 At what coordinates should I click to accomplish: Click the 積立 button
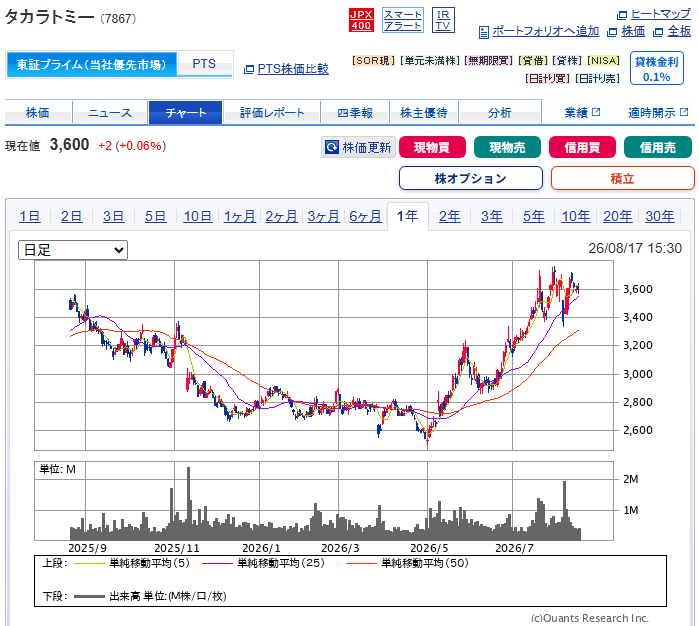point(623,178)
